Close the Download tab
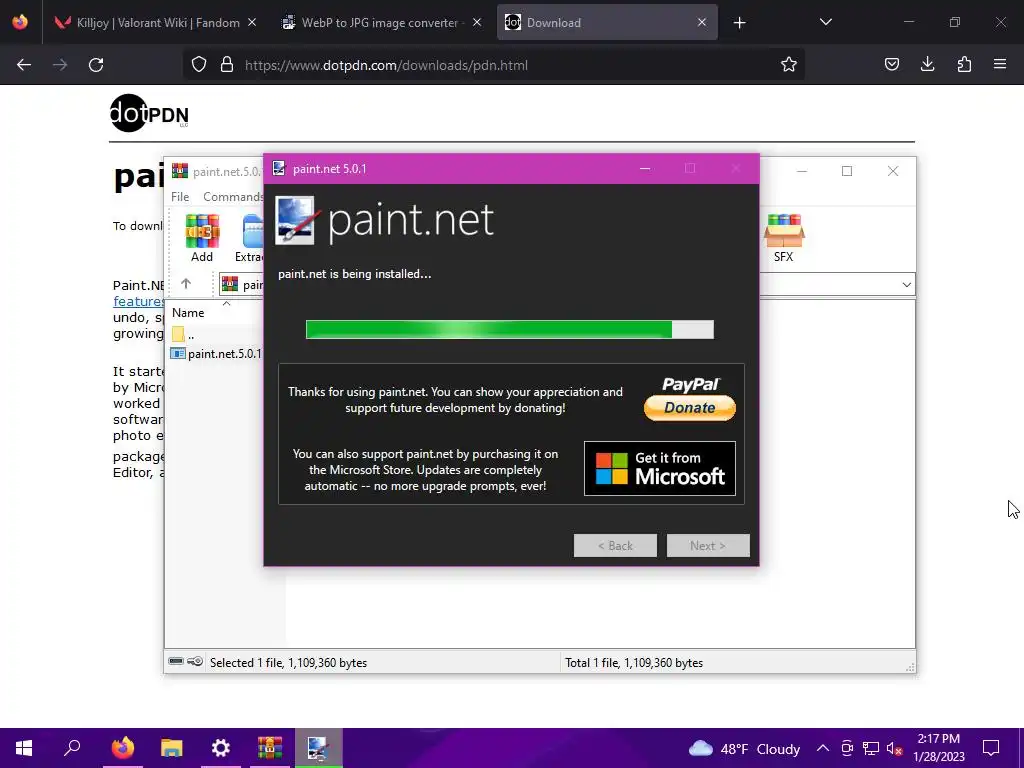 (702, 22)
